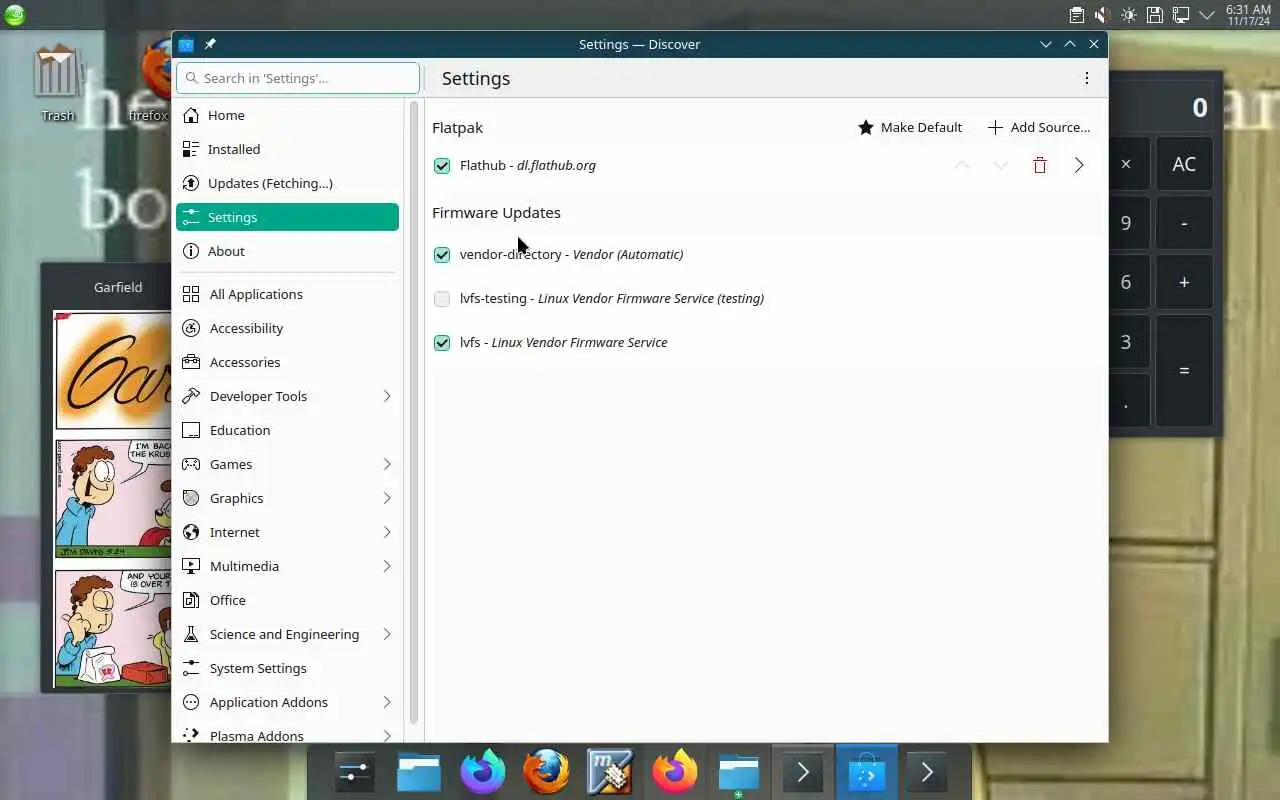Open the editor with brush icon in dock
Viewport: 1280px width, 800px height.
point(610,772)
